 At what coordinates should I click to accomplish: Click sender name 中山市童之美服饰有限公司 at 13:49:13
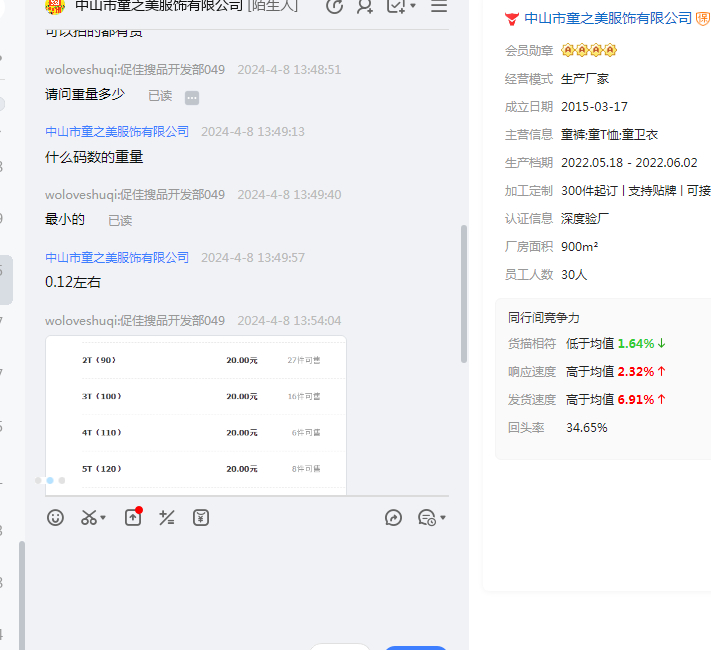click(117, 131)
